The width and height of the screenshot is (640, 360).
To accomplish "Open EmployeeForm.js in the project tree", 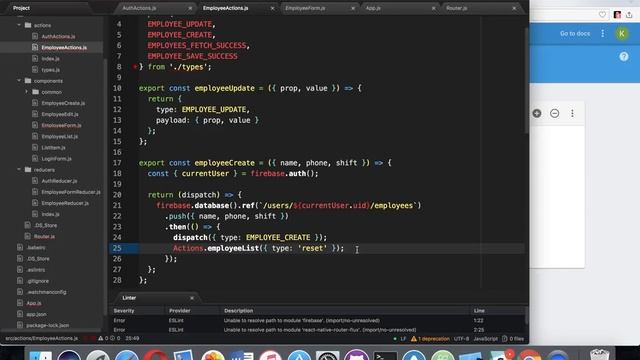I will 61,125.
